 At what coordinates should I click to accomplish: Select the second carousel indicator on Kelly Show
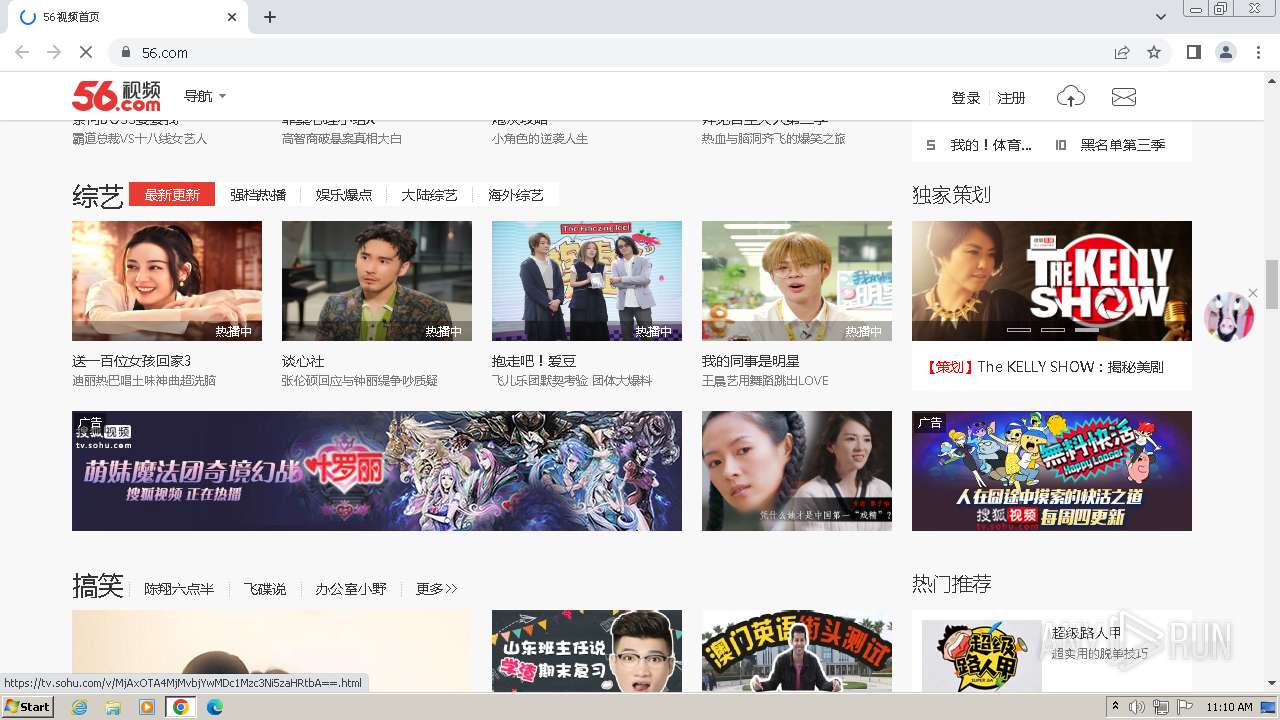1053,329
